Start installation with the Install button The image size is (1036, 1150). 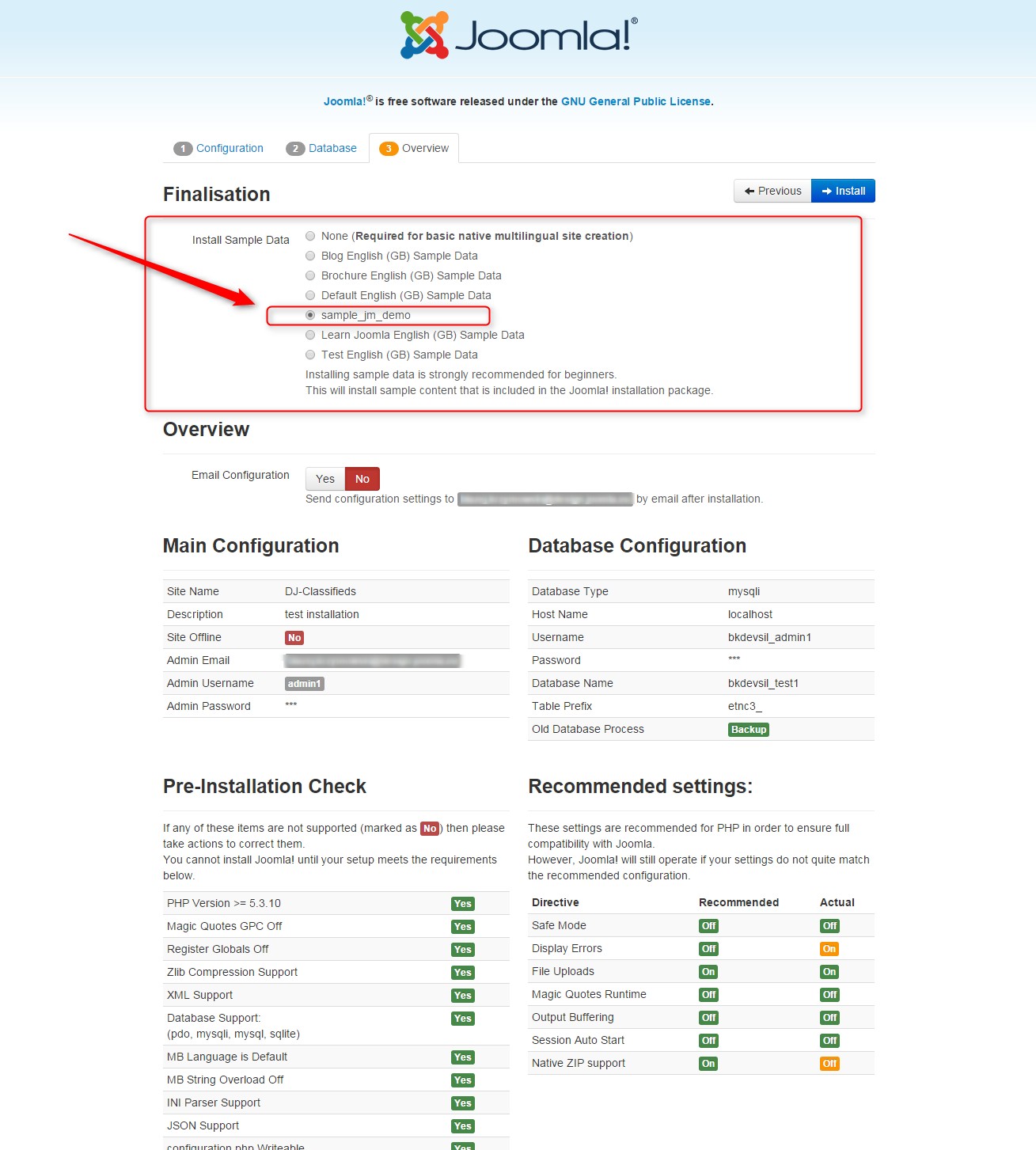click(843, 191)
